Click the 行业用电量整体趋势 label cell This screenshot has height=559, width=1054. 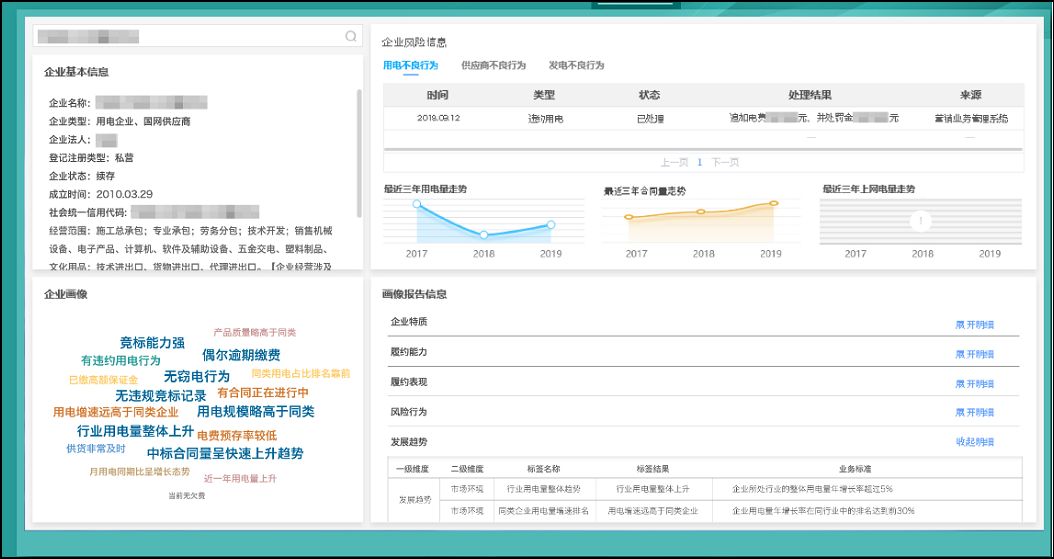[544, 488]
